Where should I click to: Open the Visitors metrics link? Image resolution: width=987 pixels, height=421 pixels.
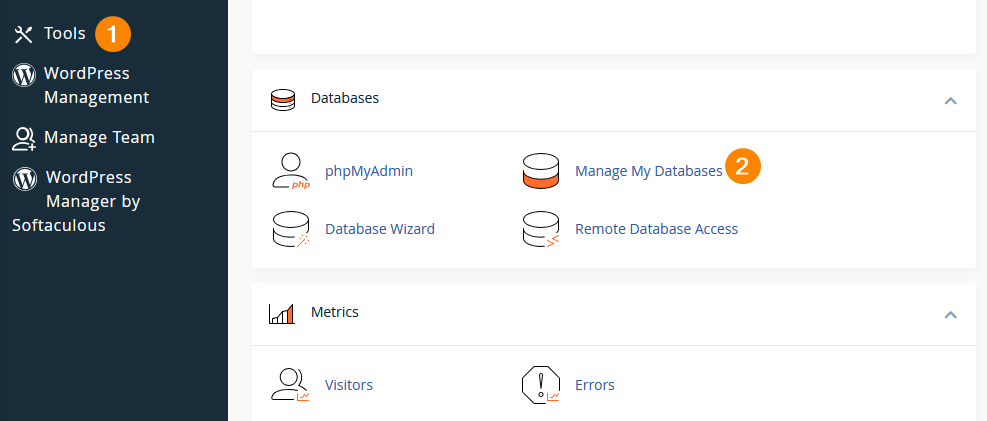point(349,385)
